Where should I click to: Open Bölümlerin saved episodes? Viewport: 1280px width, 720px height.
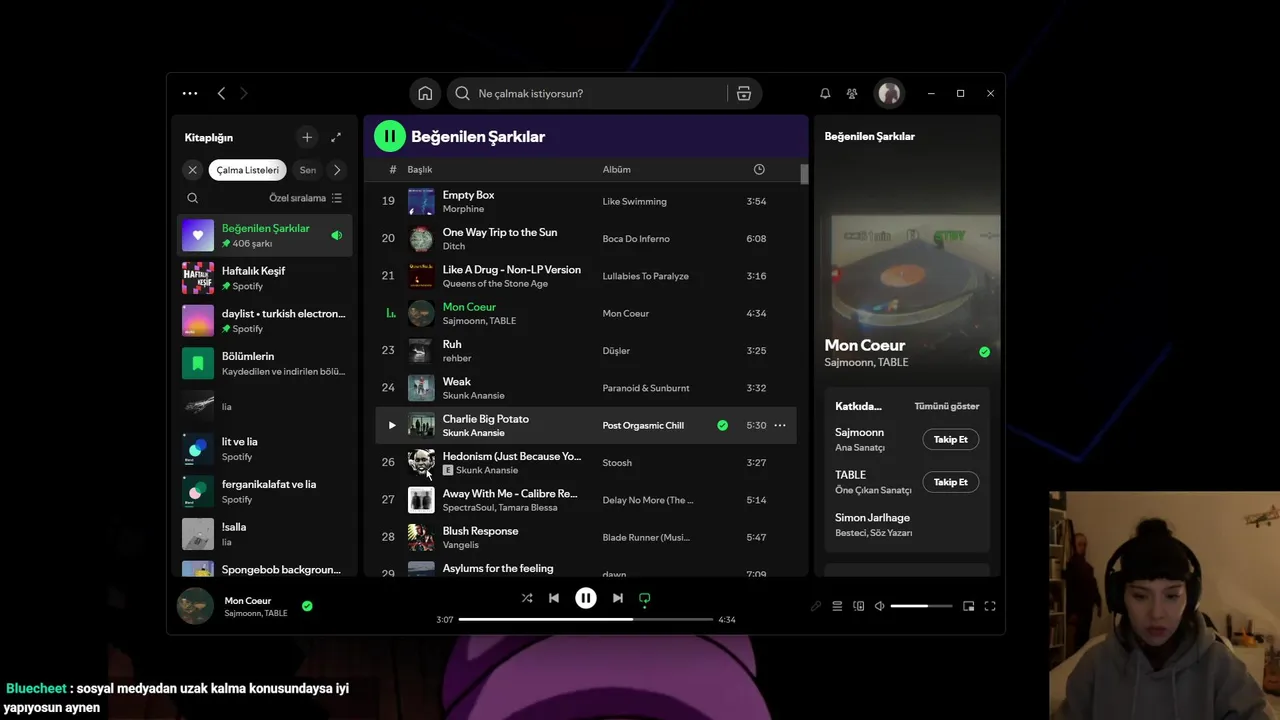point(265,363)
